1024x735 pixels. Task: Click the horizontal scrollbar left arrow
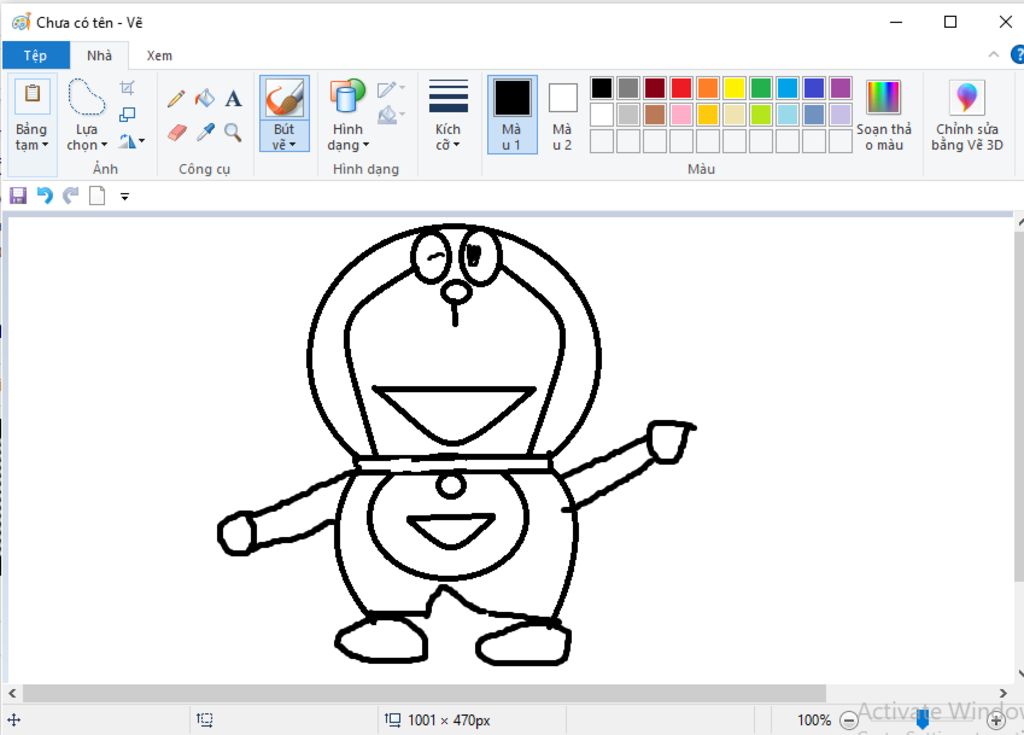[12, 693]
